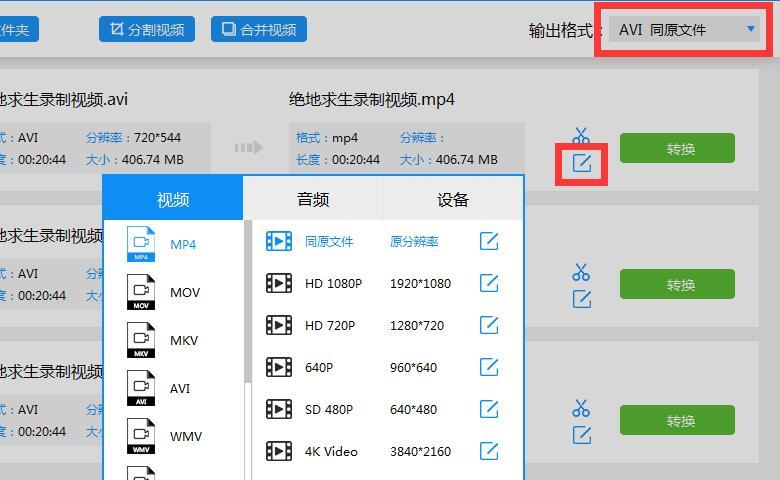780x480 pixels.
Task: Click the edit icon in third video row
Action: 582,435
